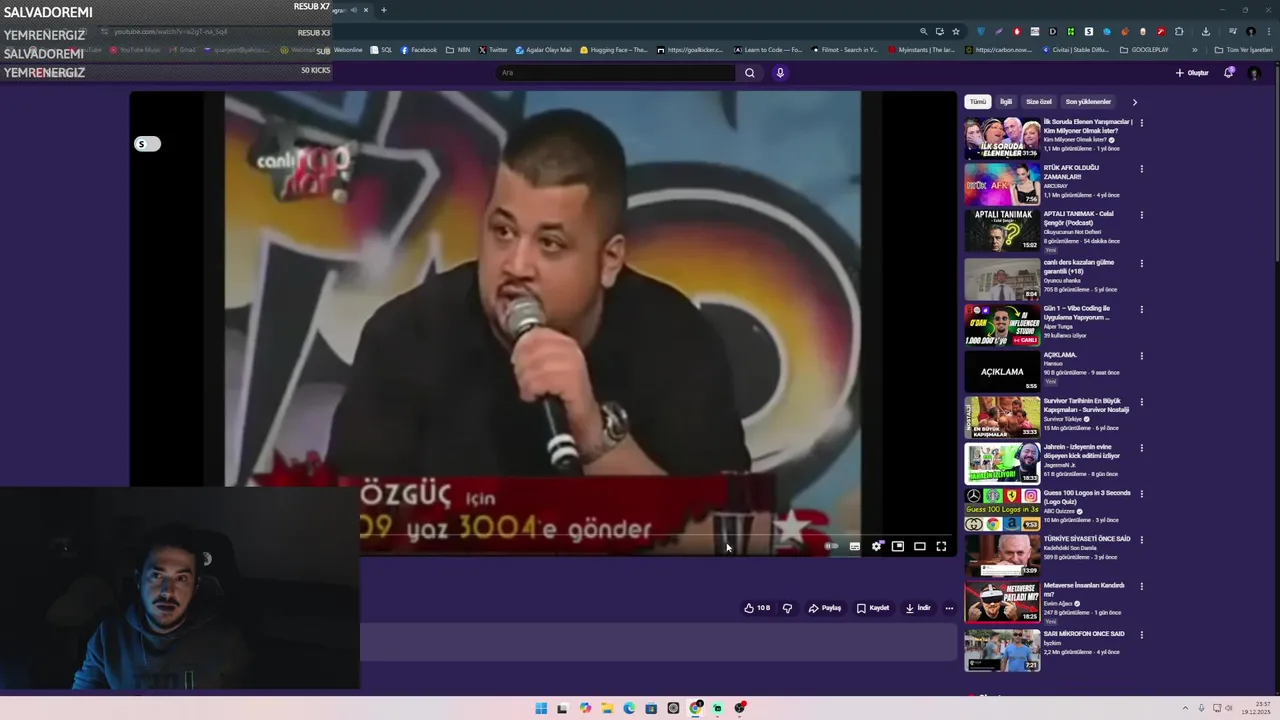Select the Son yüklenenler filter chip

click(1088, 102)
